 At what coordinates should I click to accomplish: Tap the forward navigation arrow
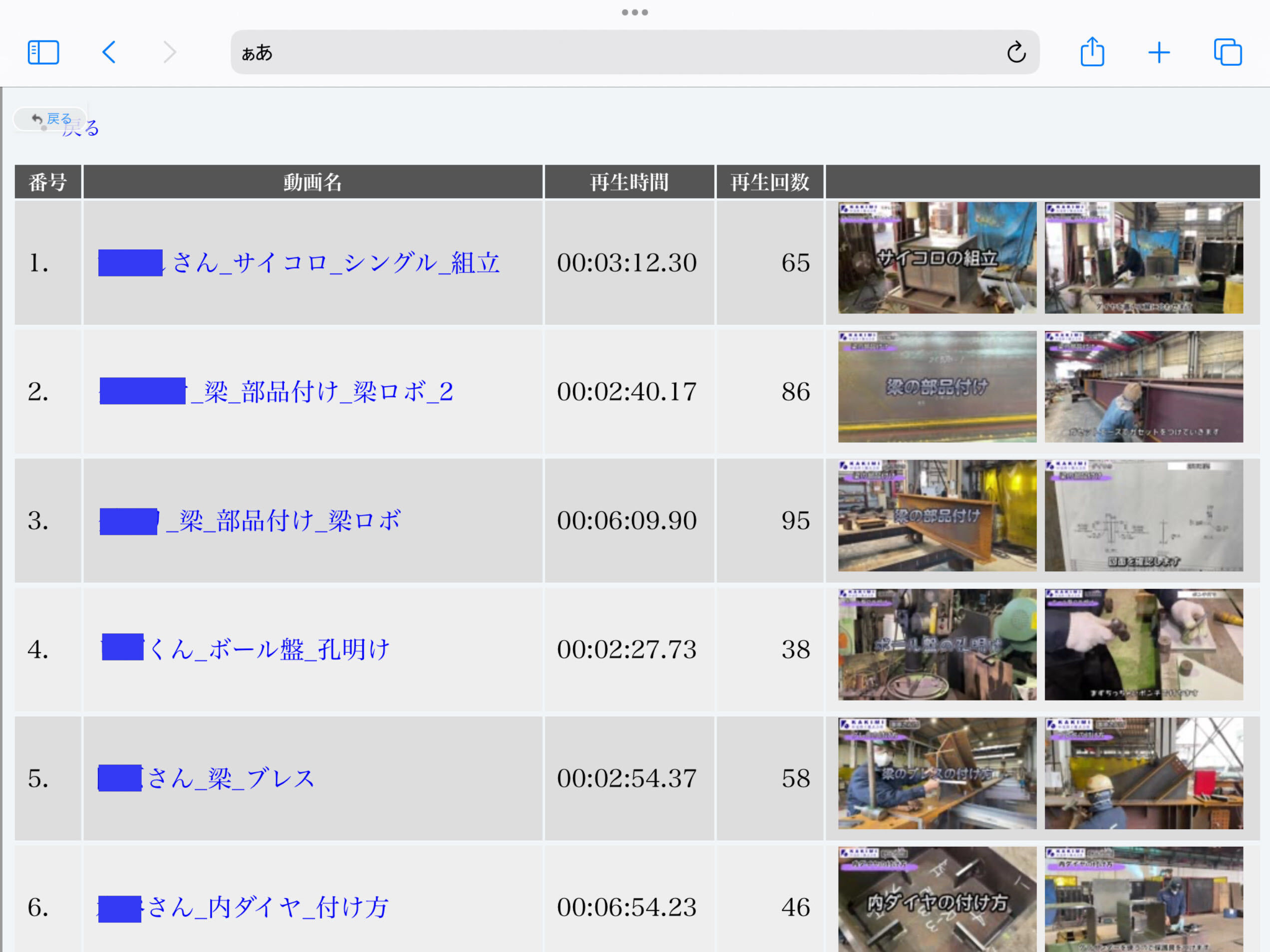pyautogui.click(x=169, y=52)
